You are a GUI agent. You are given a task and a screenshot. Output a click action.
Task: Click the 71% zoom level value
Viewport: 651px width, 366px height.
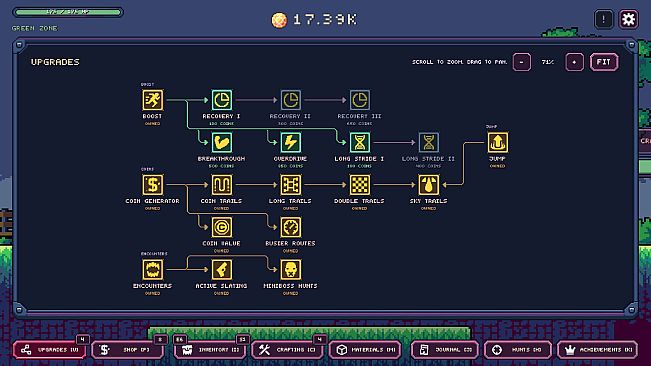tap(548, 62)
